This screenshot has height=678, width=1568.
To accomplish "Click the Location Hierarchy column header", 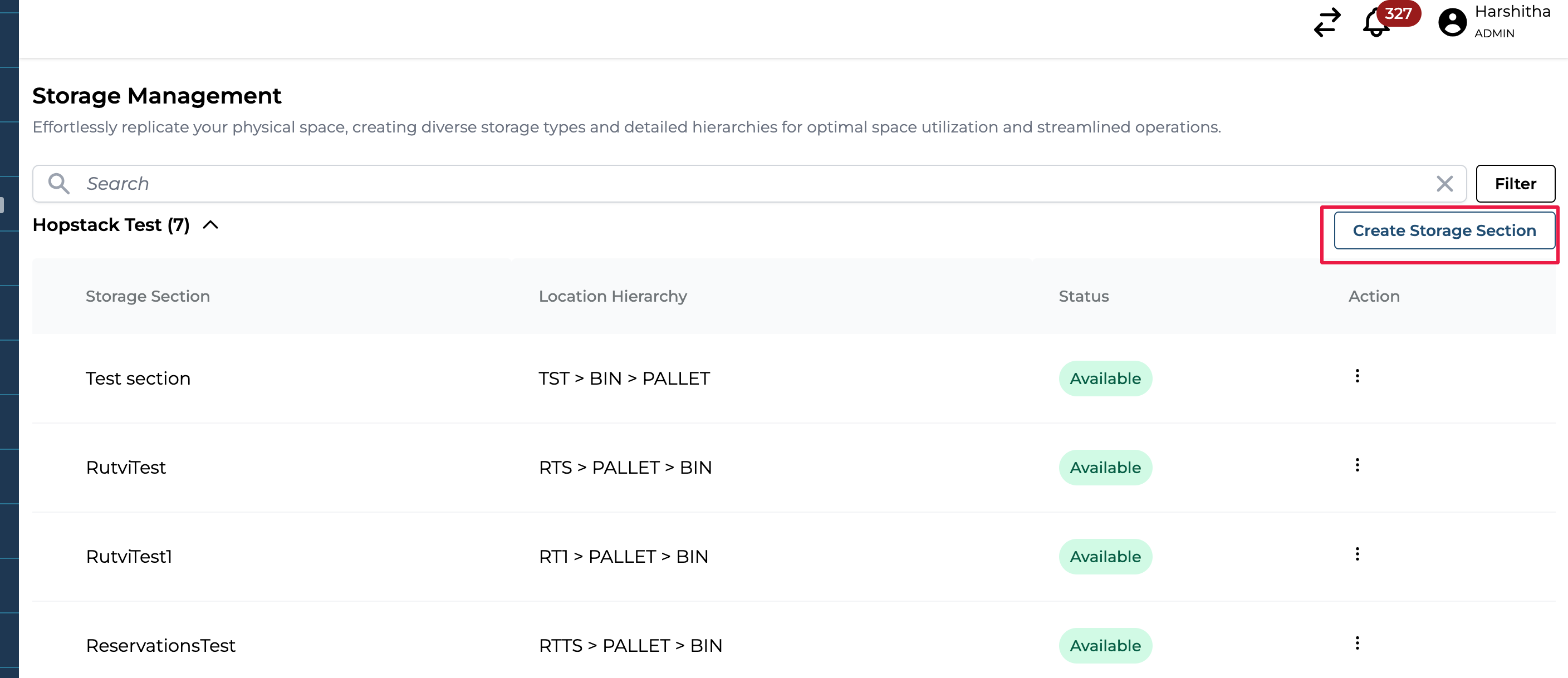I will (x=612, y=296).
